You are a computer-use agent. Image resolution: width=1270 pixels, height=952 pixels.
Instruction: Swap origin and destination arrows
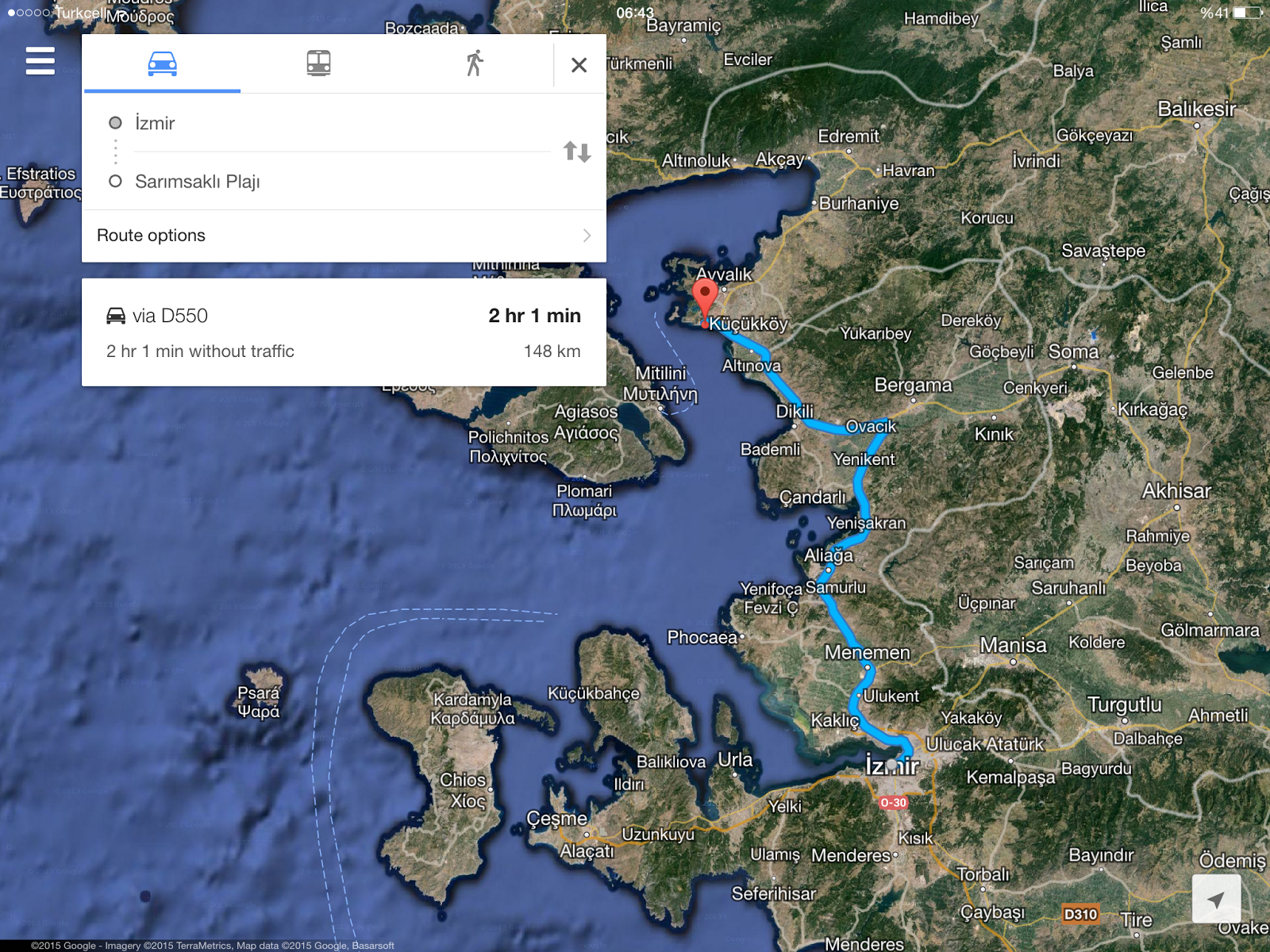click(577, 152)
